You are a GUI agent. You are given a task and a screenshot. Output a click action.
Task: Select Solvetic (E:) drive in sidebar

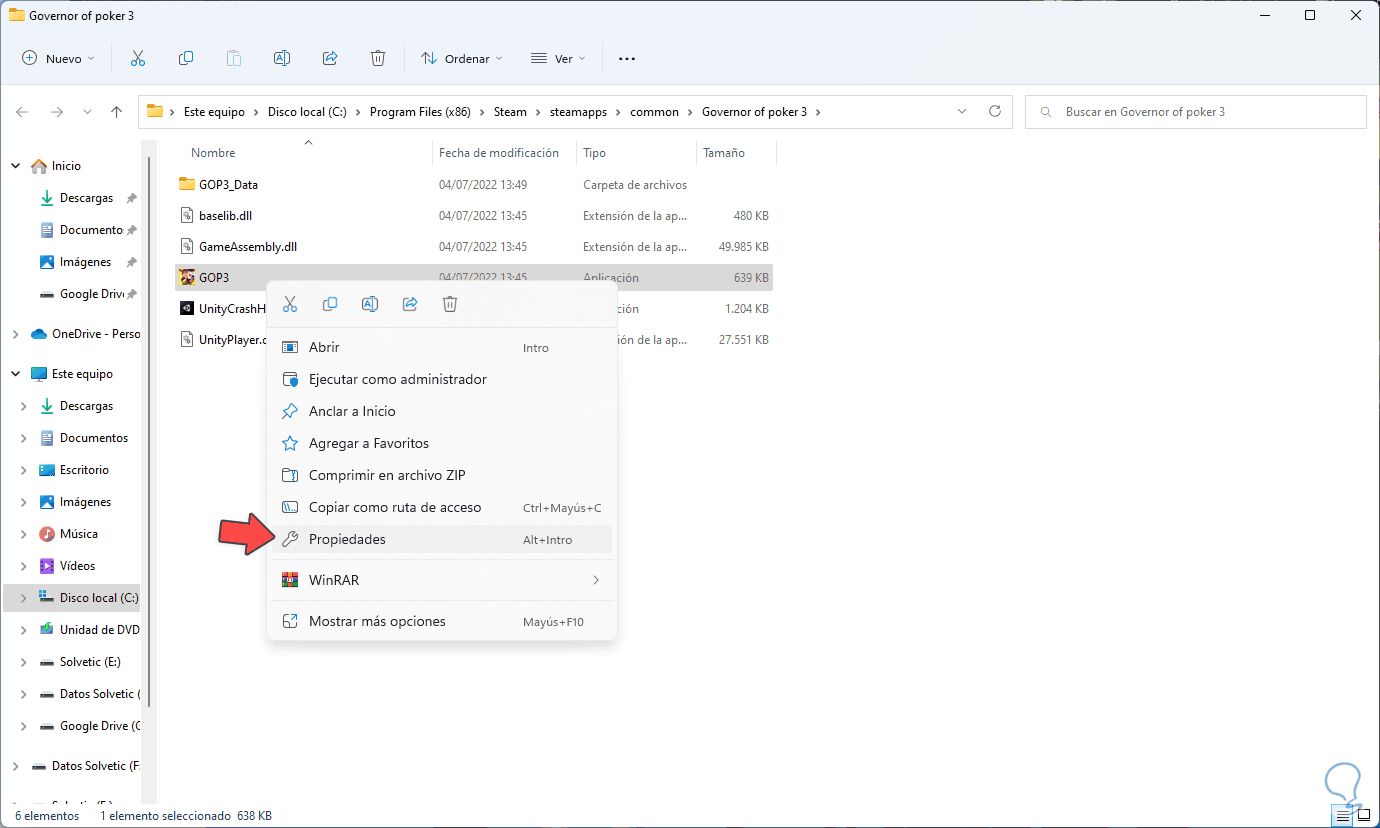click(91, 662)
